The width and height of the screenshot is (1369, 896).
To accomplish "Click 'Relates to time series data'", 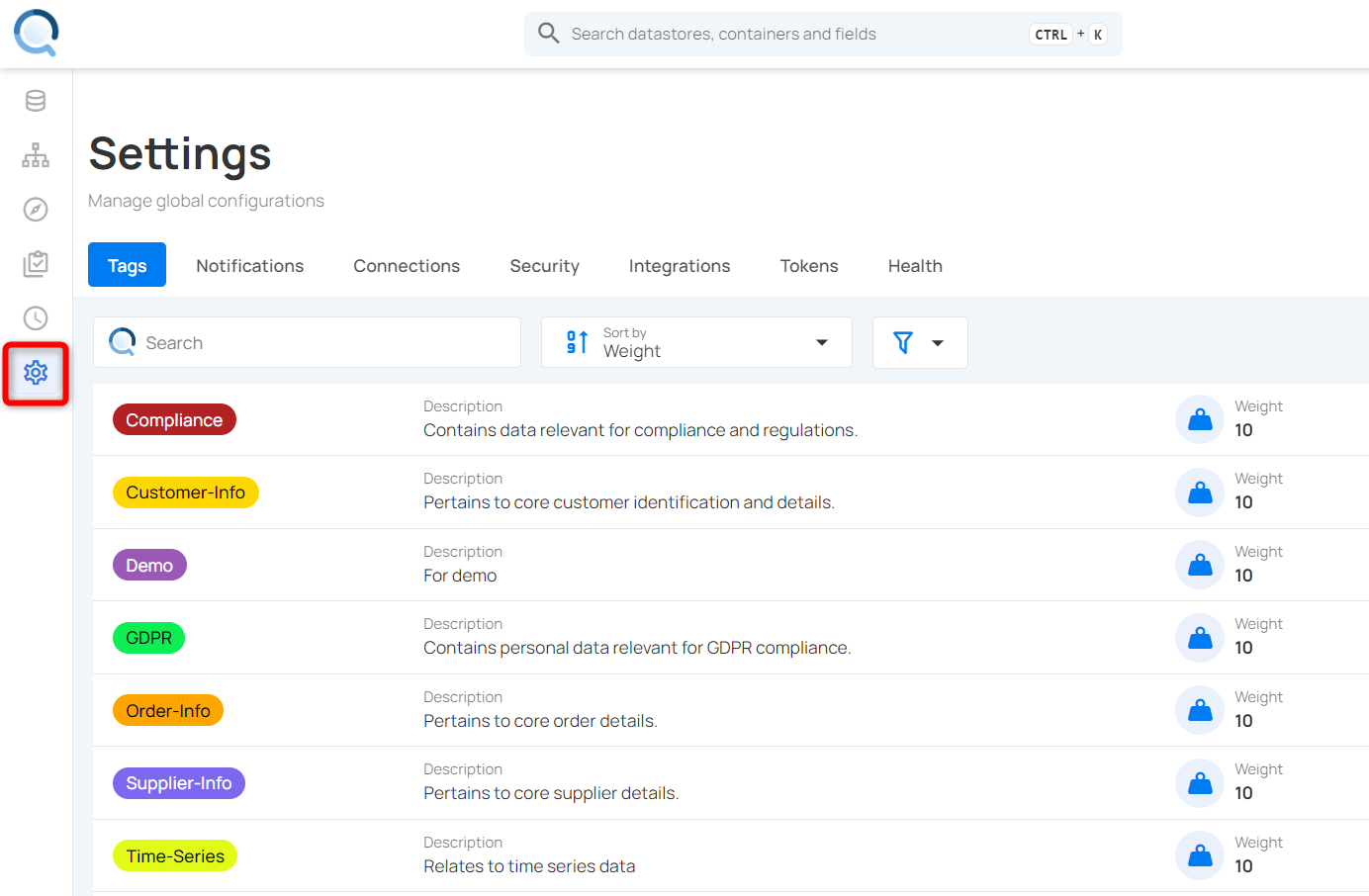I will tap(529, 866).
